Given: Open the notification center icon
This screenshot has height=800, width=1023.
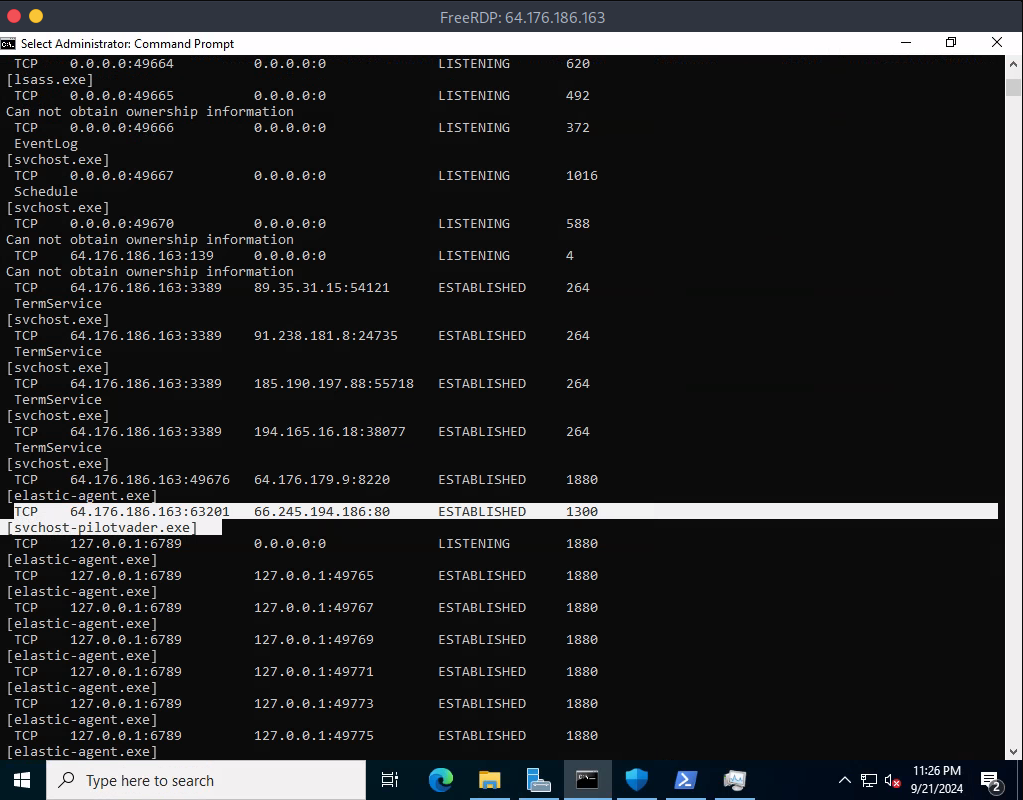Looking at the screenshot, I should click(991, 781).
